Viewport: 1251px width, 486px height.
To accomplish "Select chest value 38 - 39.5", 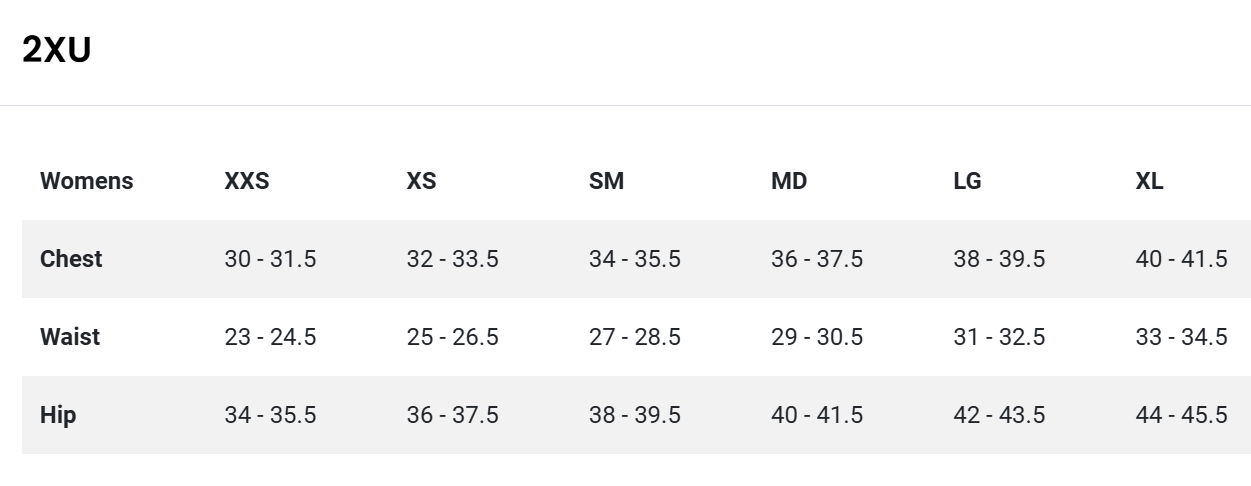I will click(999, 259).
